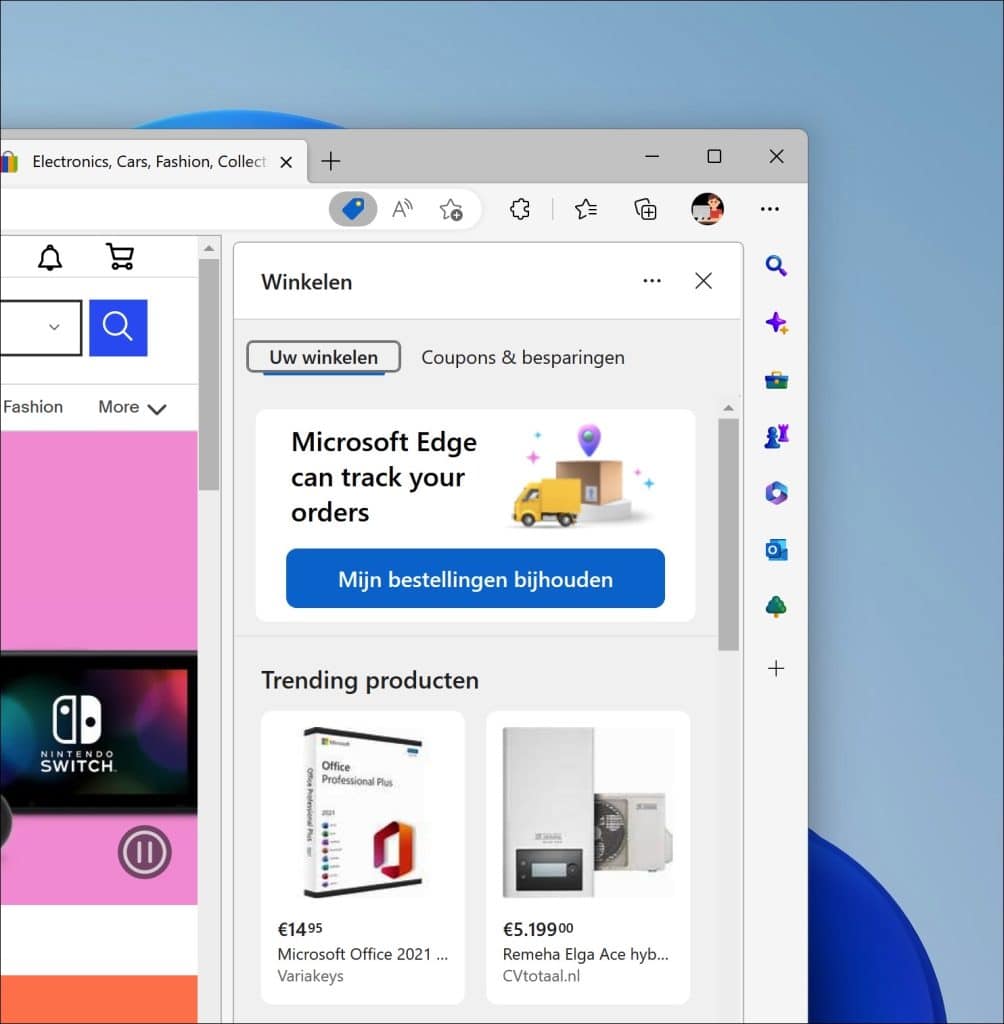The image size is (1004, 1024).
Task: Click Mijn bestellingen bijhouden button
Action: tap(475, 579)
